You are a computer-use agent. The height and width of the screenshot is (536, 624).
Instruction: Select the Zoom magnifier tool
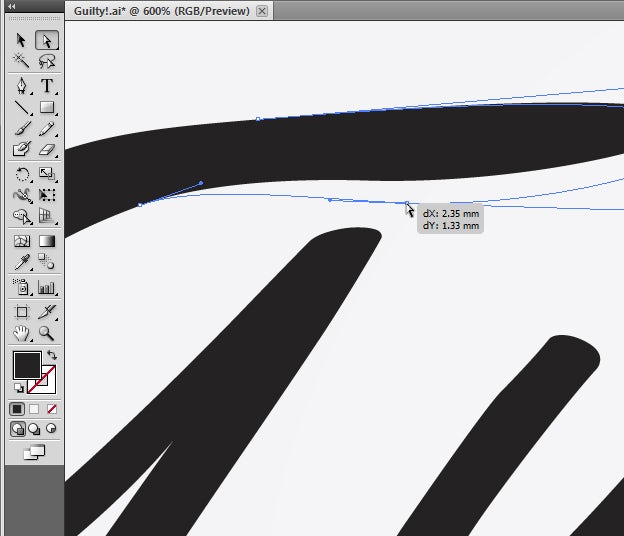(x=46, y=333)
